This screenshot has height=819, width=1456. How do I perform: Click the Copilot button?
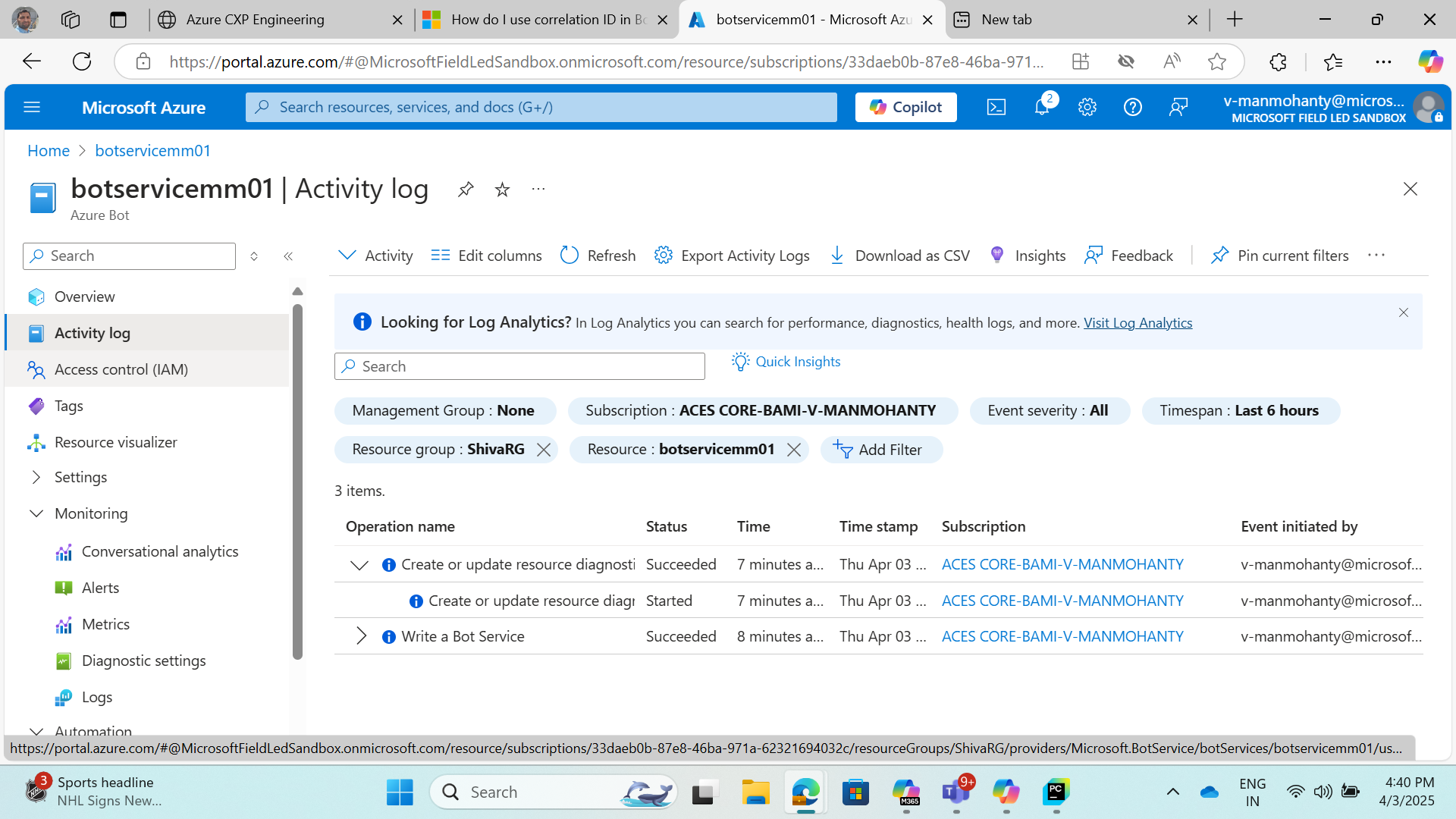tap(906, 107)
